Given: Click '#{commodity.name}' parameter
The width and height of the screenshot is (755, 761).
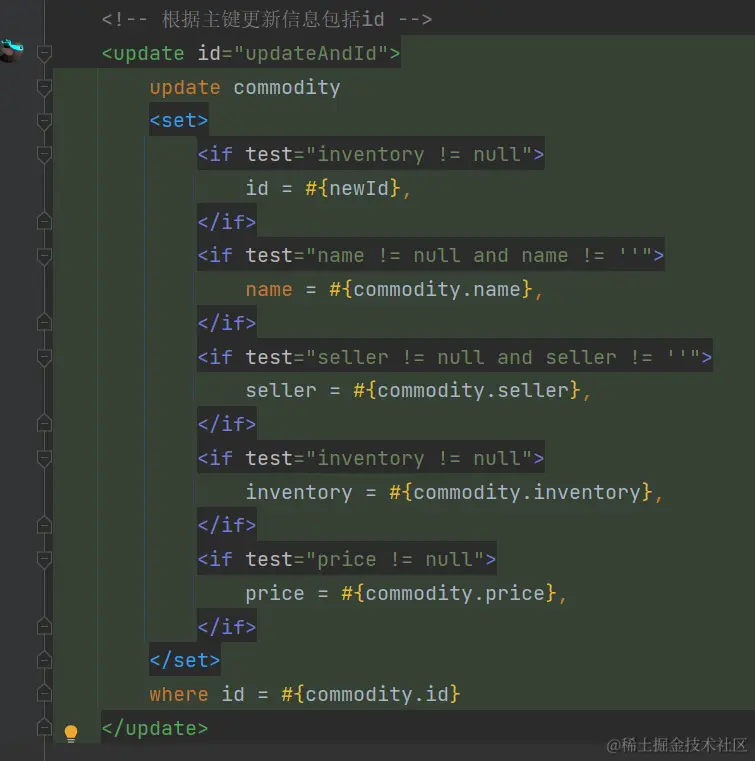Looking at the screenshot, I should (x=431, y=290).
